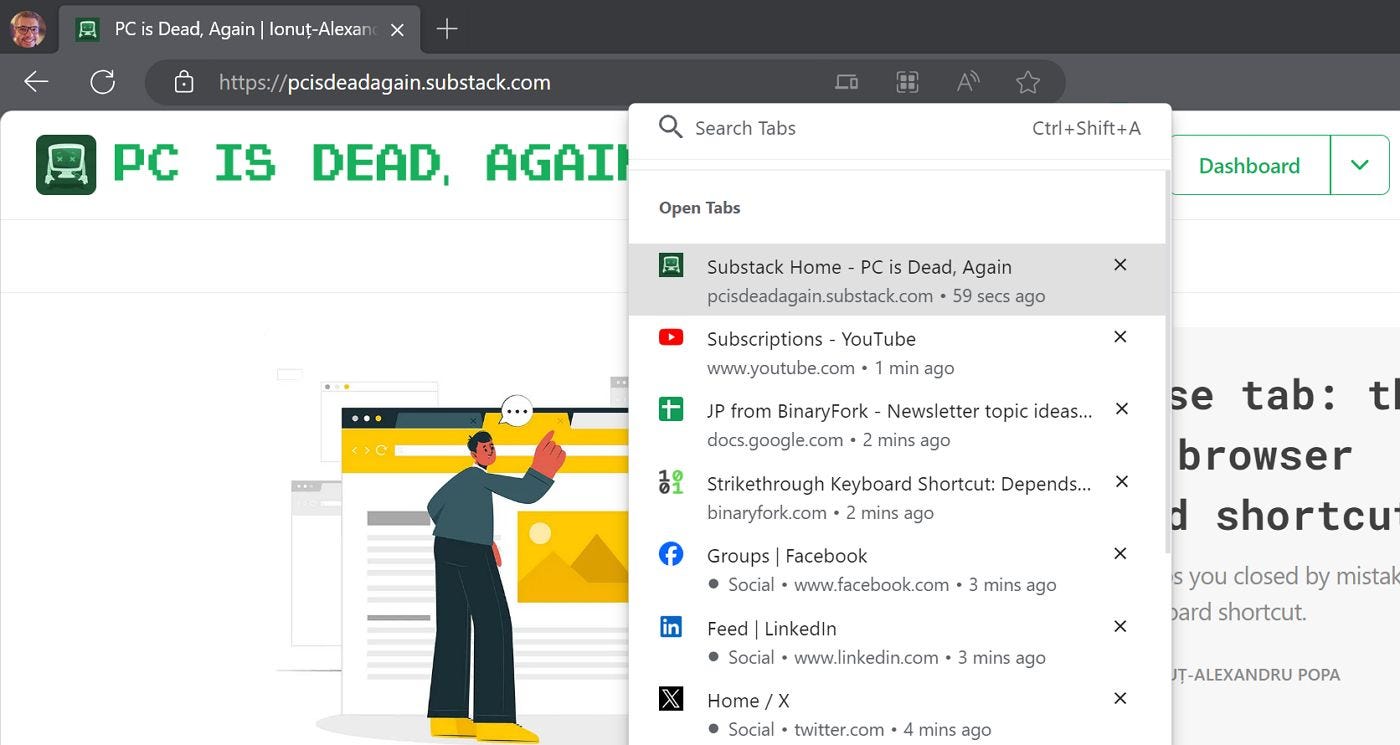Open site permissions via the address bar lock

point(184,81)
